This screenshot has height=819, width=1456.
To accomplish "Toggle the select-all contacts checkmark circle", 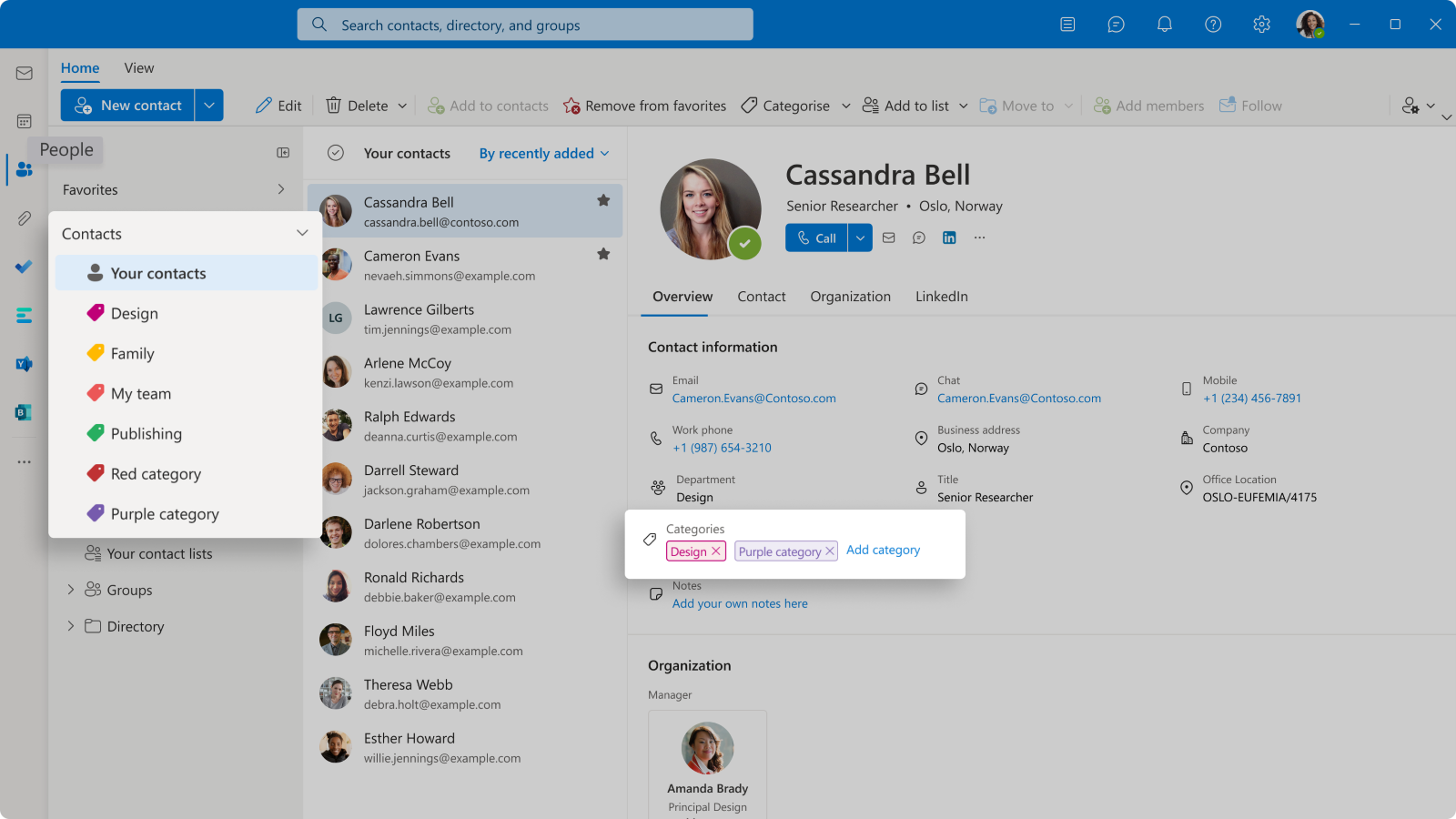I will click(x=336, y=153).
